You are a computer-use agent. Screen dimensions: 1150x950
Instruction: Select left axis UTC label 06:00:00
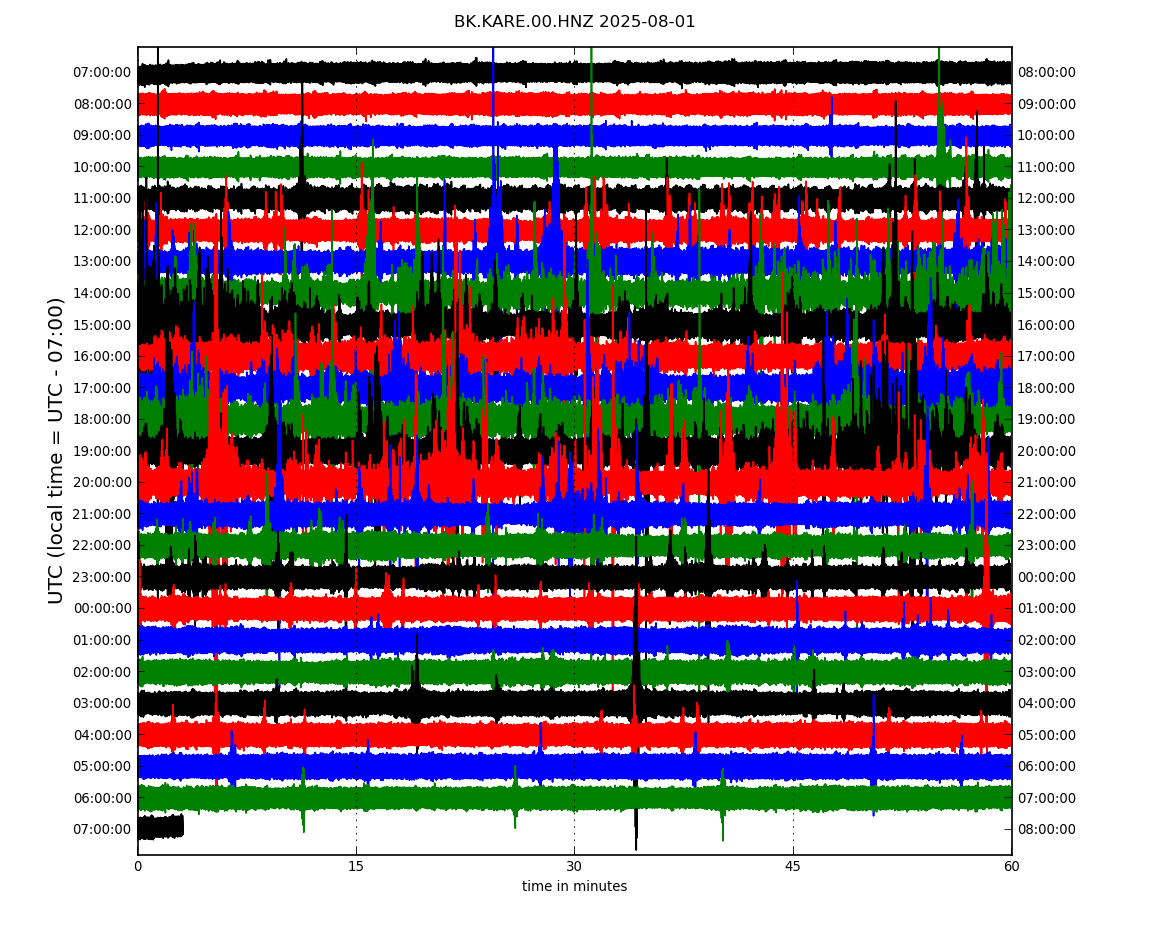(x=103, y=798)
